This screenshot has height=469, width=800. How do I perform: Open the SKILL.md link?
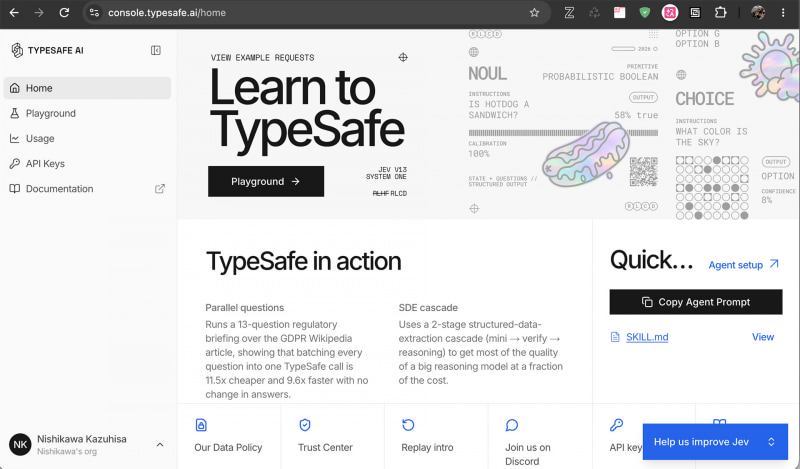coord(647,337)
